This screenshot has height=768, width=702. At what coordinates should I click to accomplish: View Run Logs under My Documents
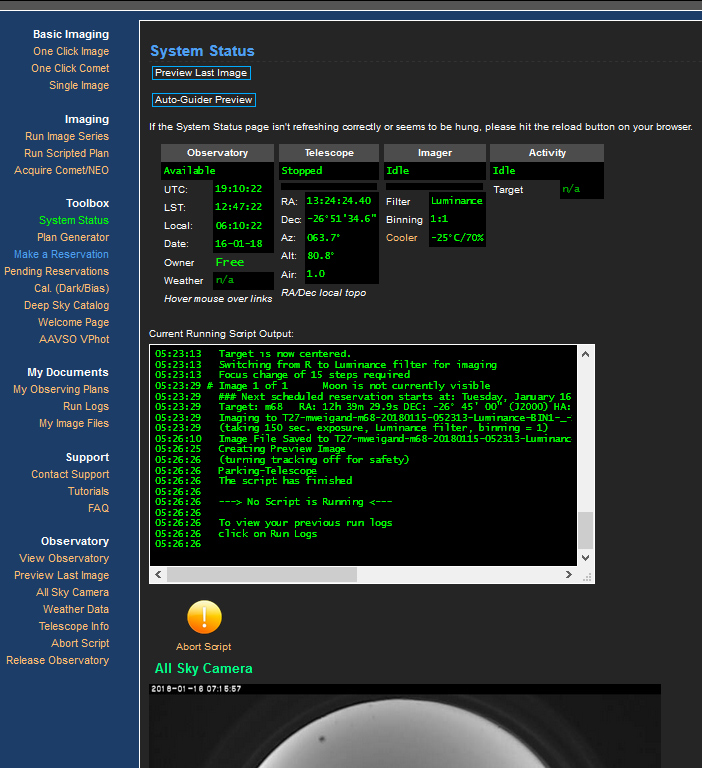point(86,406)
